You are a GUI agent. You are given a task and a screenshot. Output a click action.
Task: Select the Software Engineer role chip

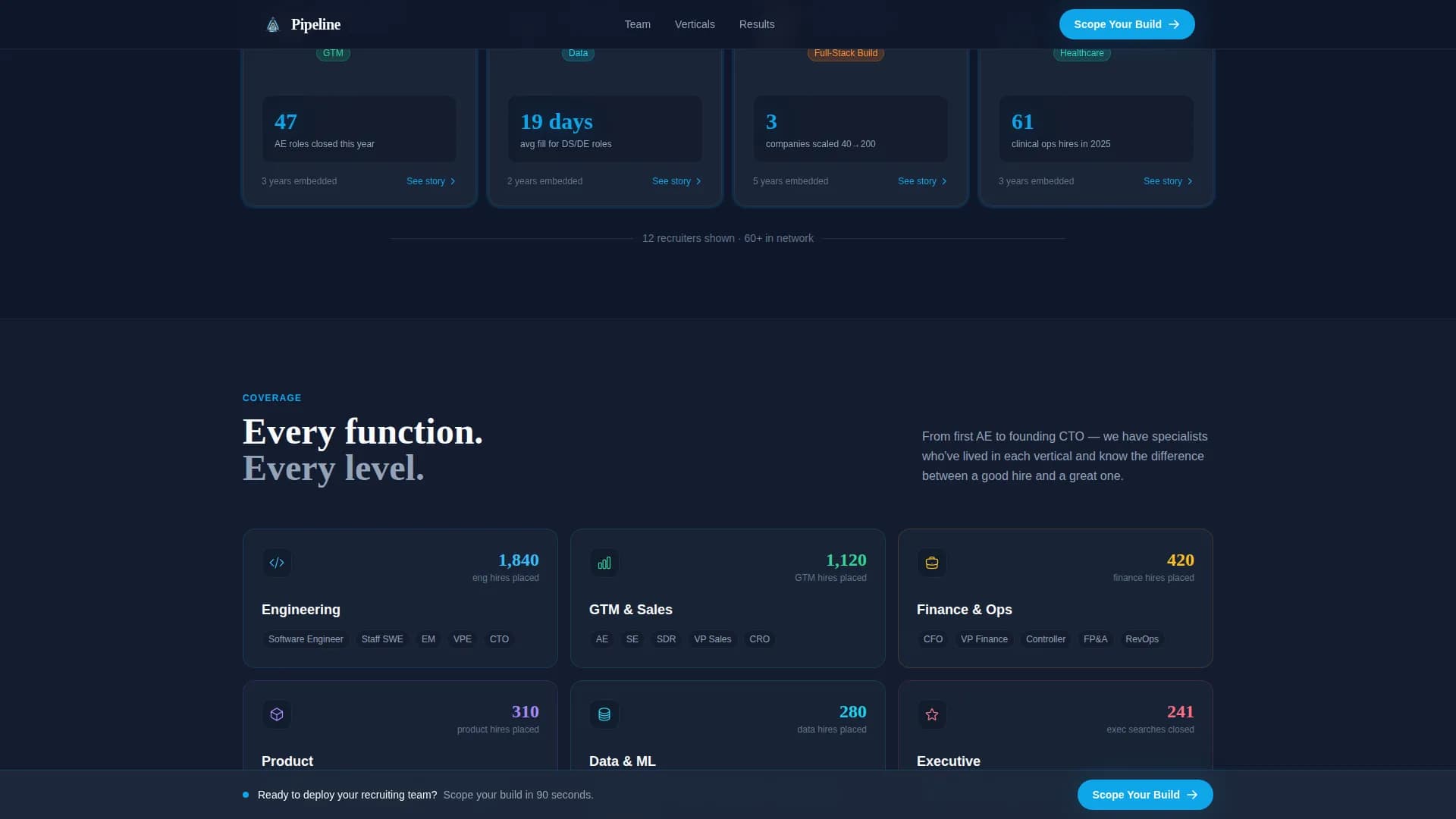(306, 639)
